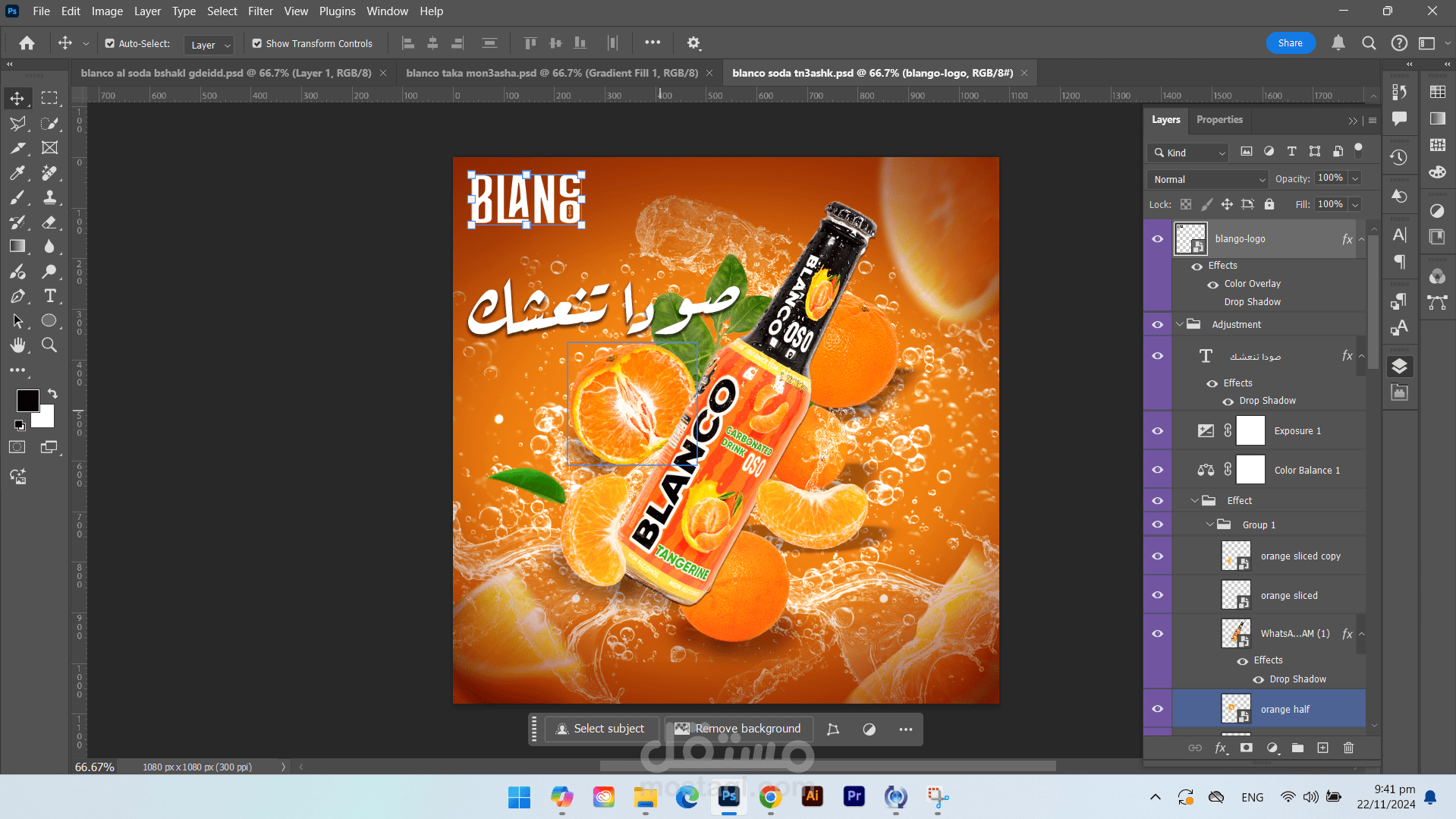Switch to blanco taka mon3asha.psd tab
This screenshot has width=1456, height=819.
552,73
